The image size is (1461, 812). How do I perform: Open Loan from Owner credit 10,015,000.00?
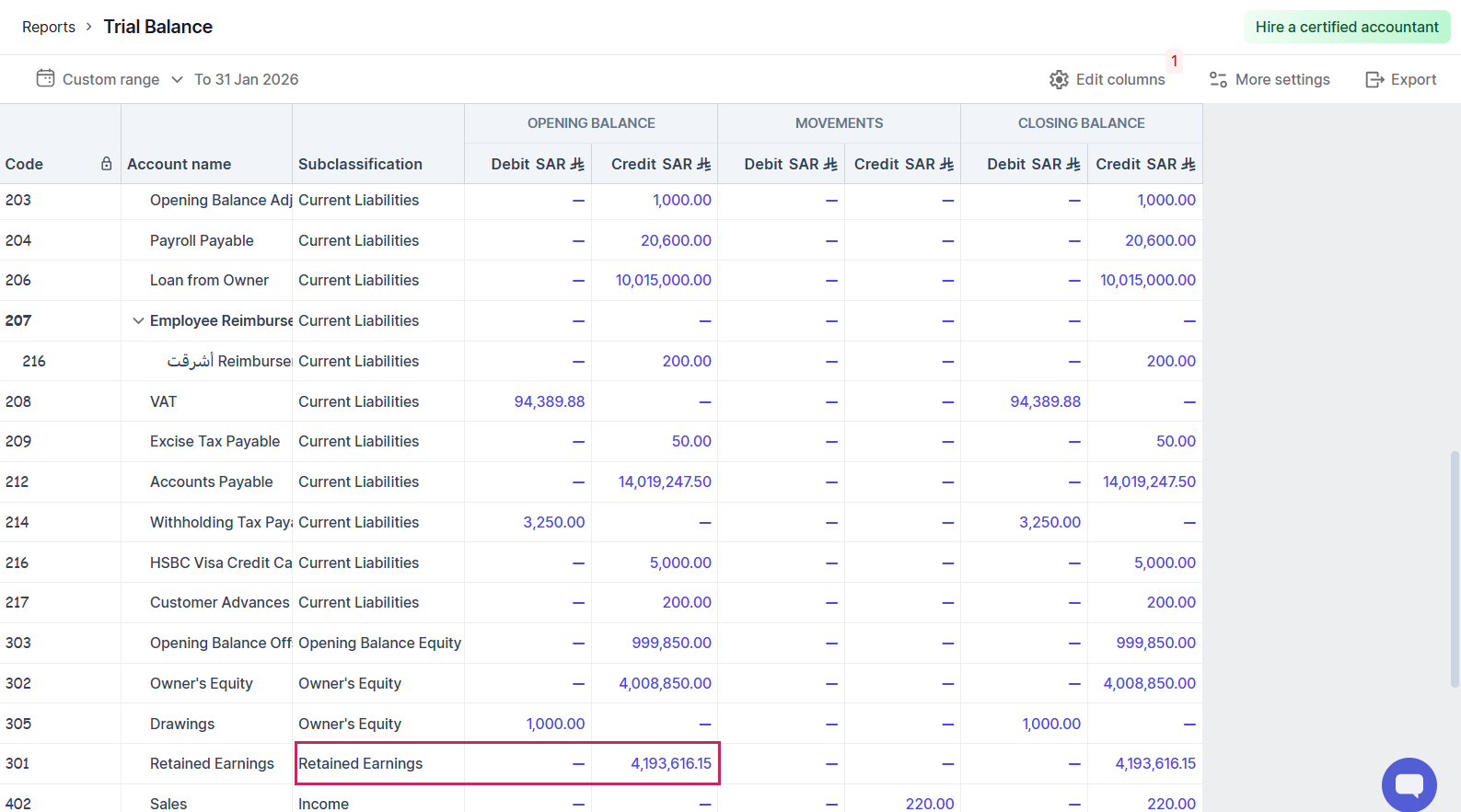pyautogui.click(x=663, y=280)
